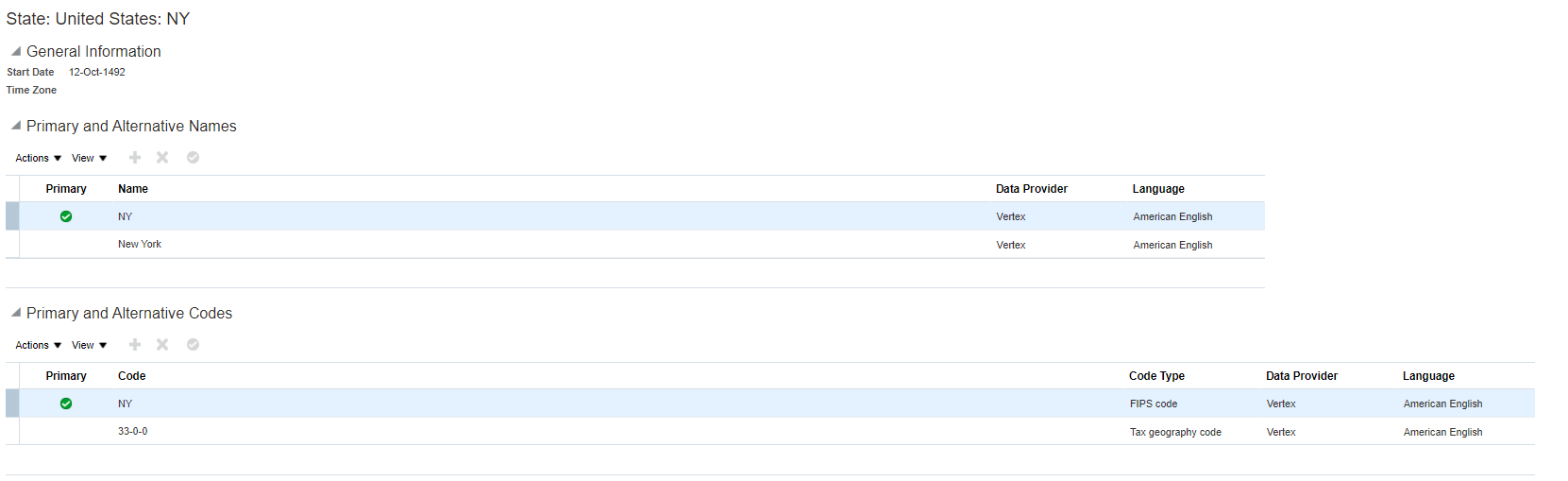Collapse Primary and Alternative Names section
Screen dimensions: 1568x481
coord(16,126)
